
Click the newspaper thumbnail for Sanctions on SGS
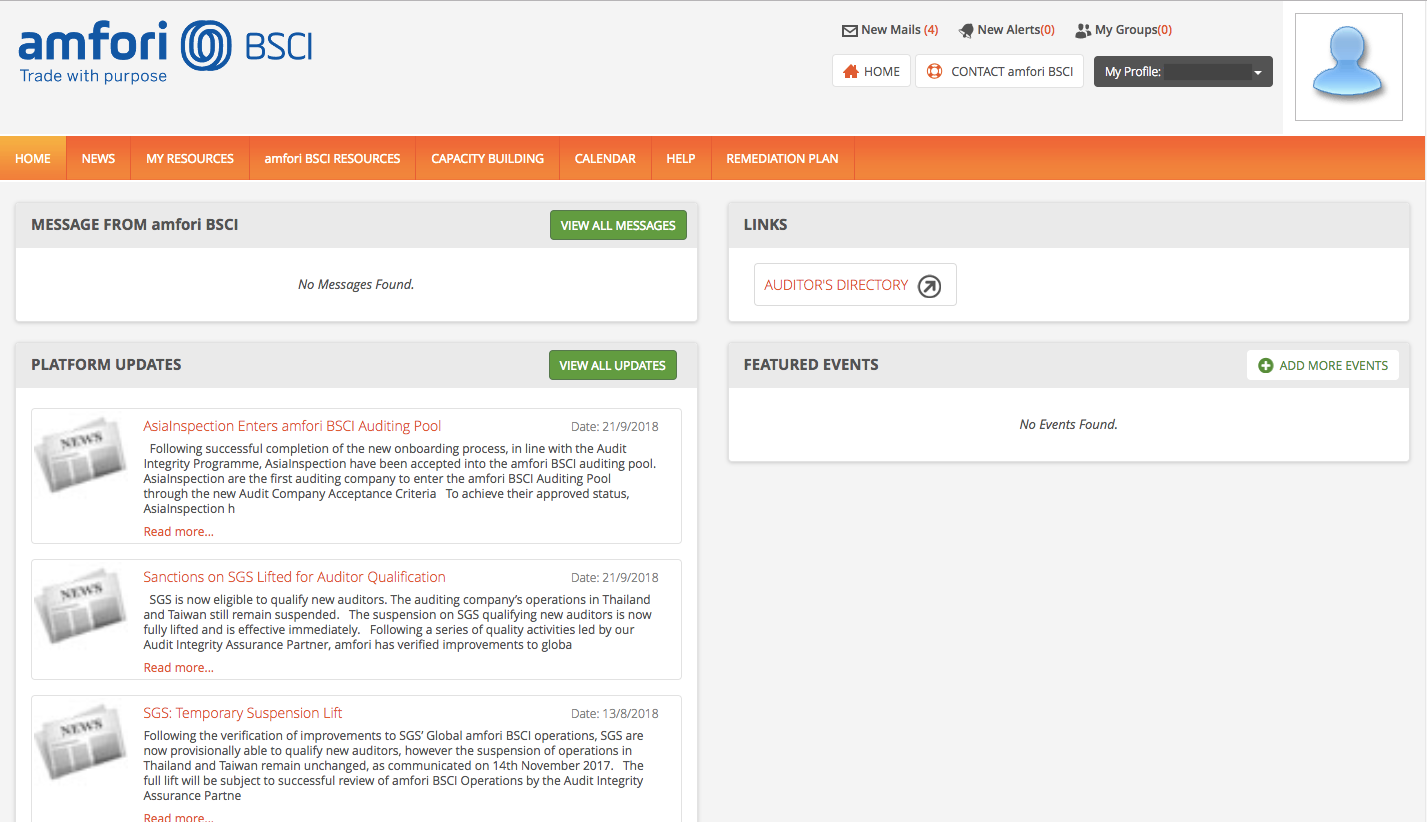[x=81, y=606]
